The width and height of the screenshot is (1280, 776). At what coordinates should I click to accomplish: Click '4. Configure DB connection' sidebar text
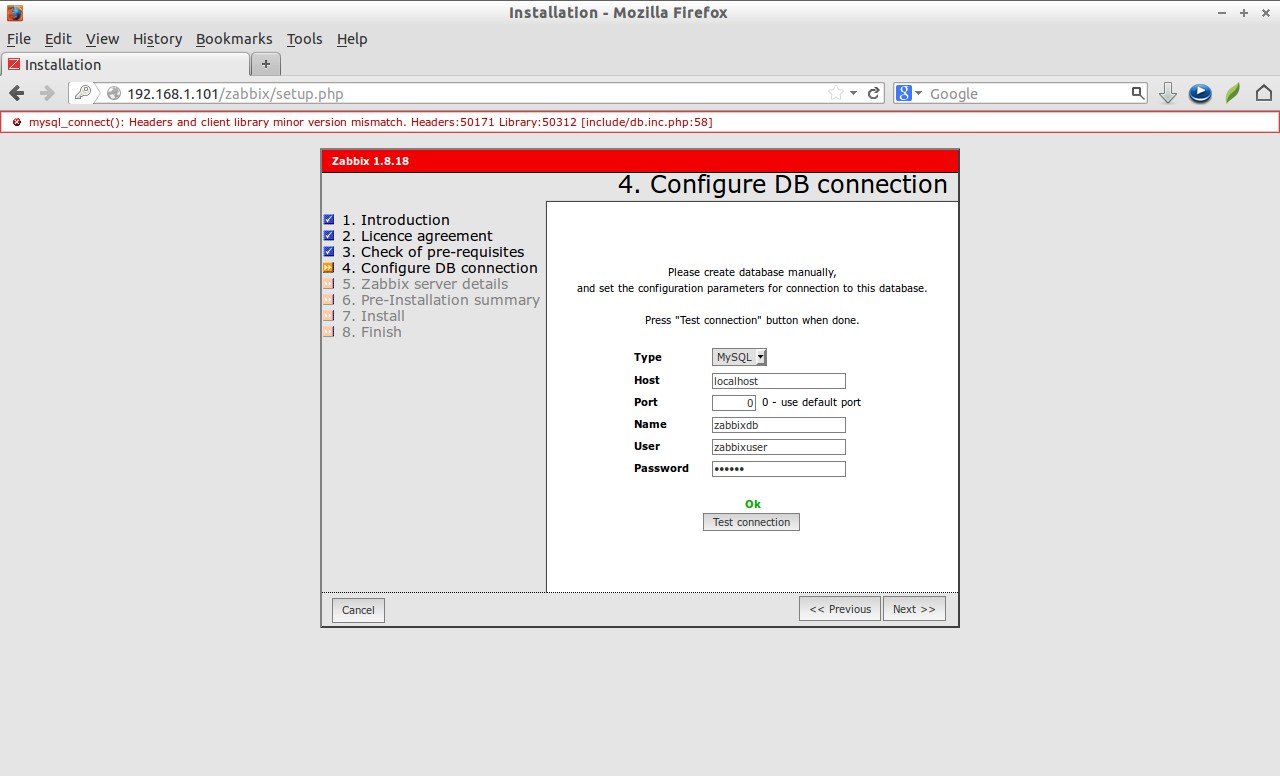[440, 268]
